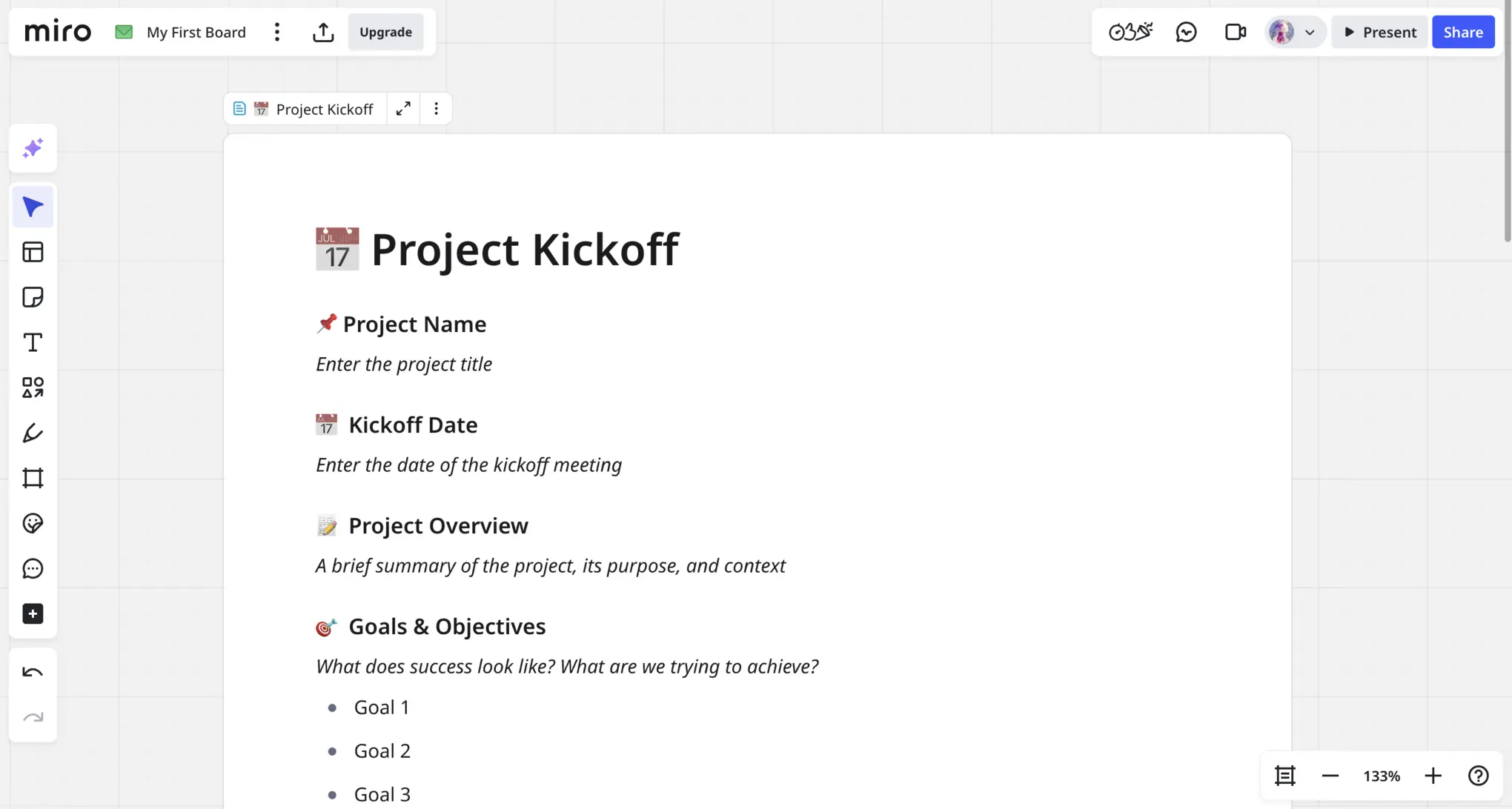1512x809 pixels.
Task: Select the Frame tool
Action: 33,478
